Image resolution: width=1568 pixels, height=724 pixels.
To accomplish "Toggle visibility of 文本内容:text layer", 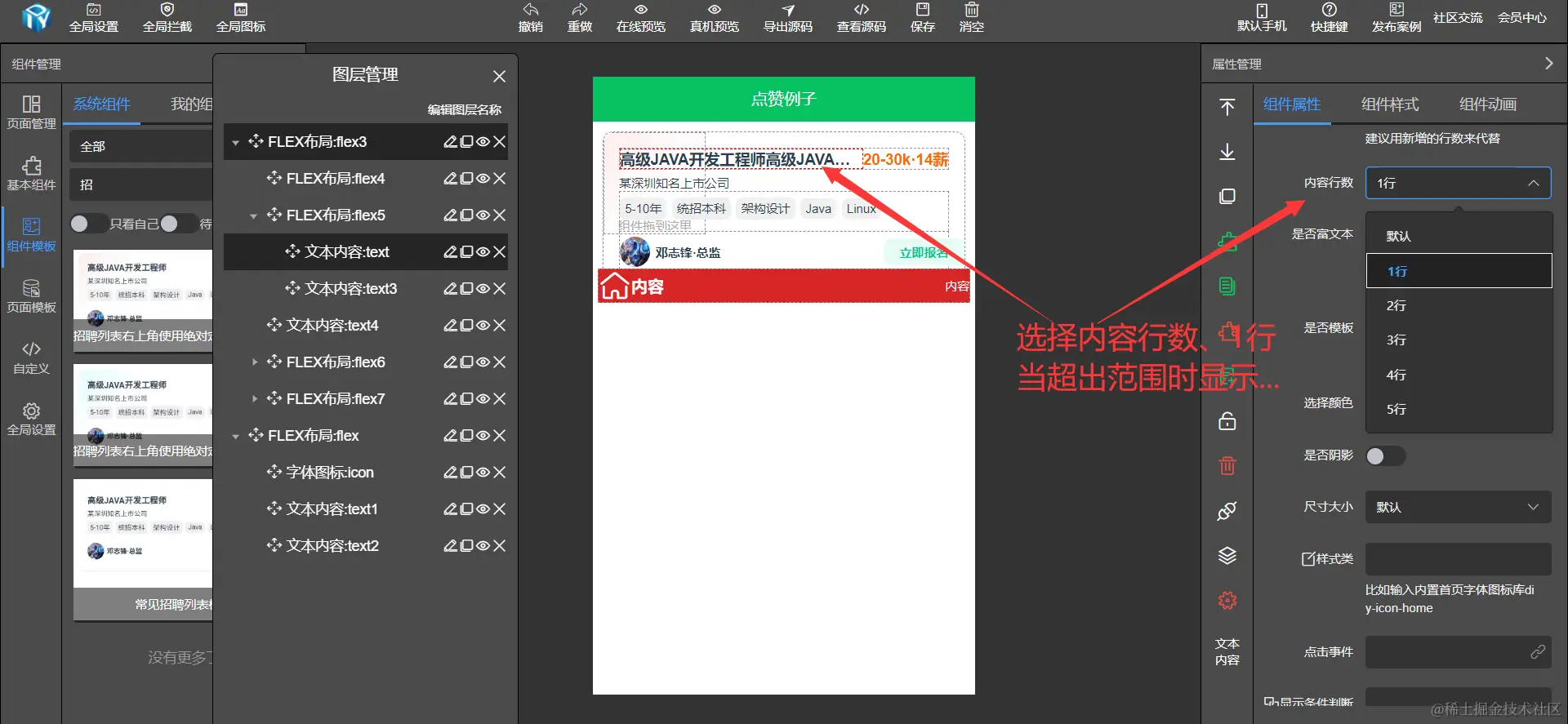I will (x=483, y=251).
